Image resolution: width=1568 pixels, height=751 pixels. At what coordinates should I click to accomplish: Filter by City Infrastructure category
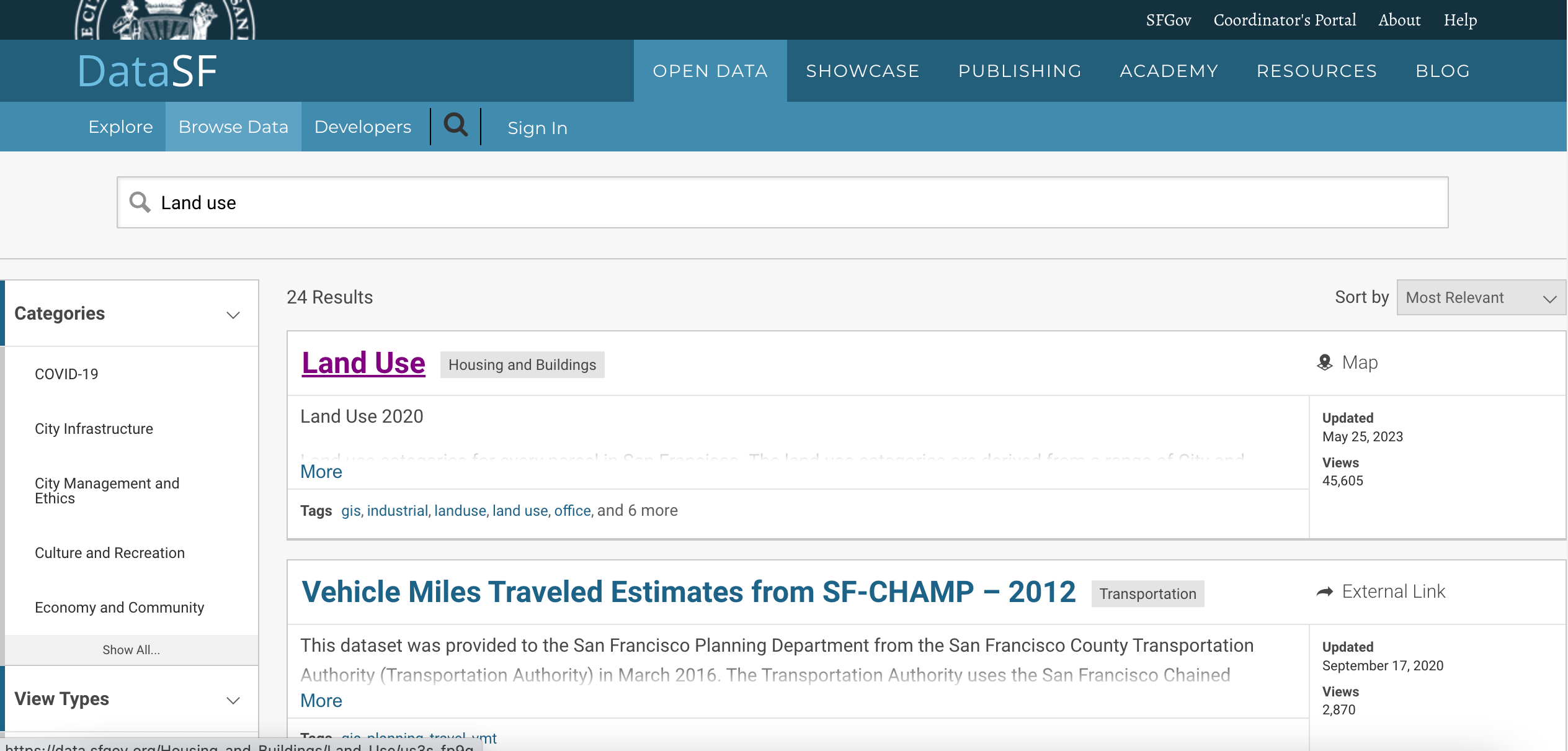pyautogui.click(x=94, y=429)
